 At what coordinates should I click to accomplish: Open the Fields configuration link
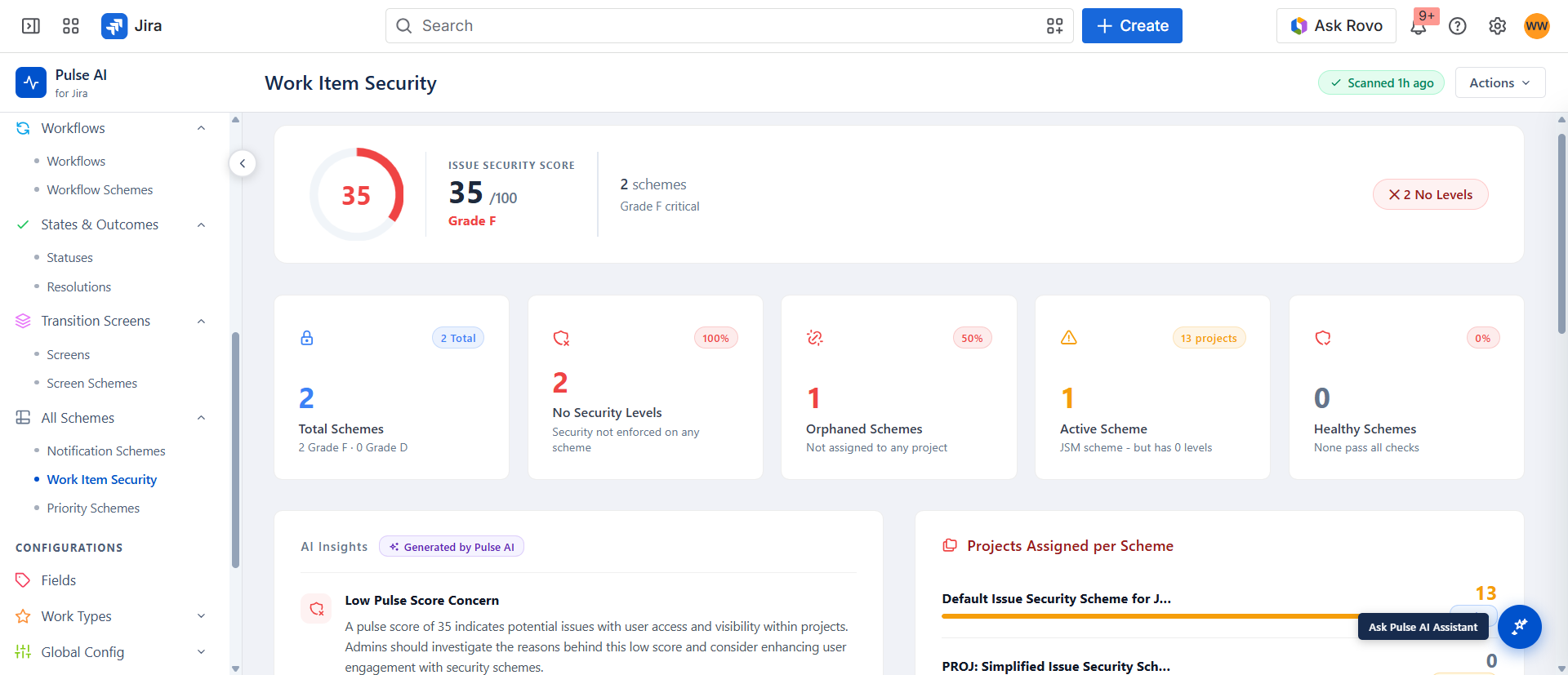[x=59, y=580]
